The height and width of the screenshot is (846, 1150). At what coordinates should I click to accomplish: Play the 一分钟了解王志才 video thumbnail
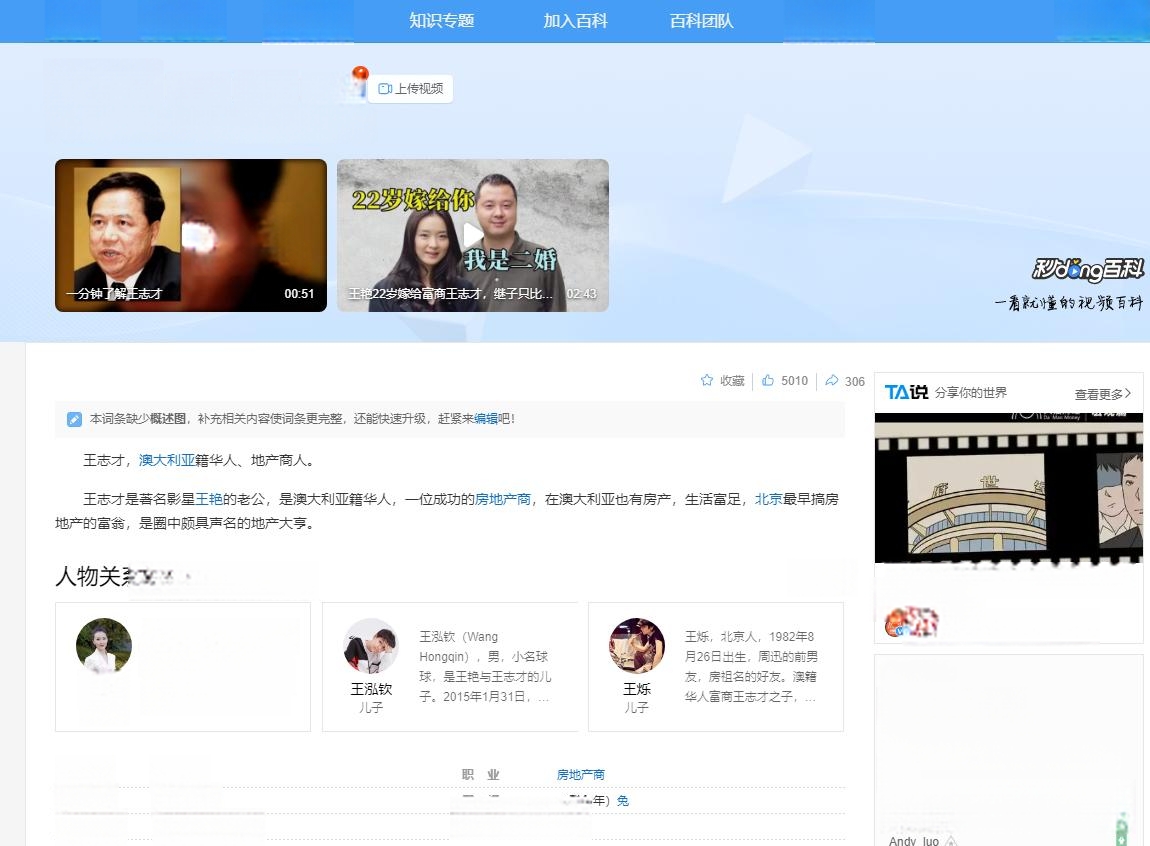[191, 235]
